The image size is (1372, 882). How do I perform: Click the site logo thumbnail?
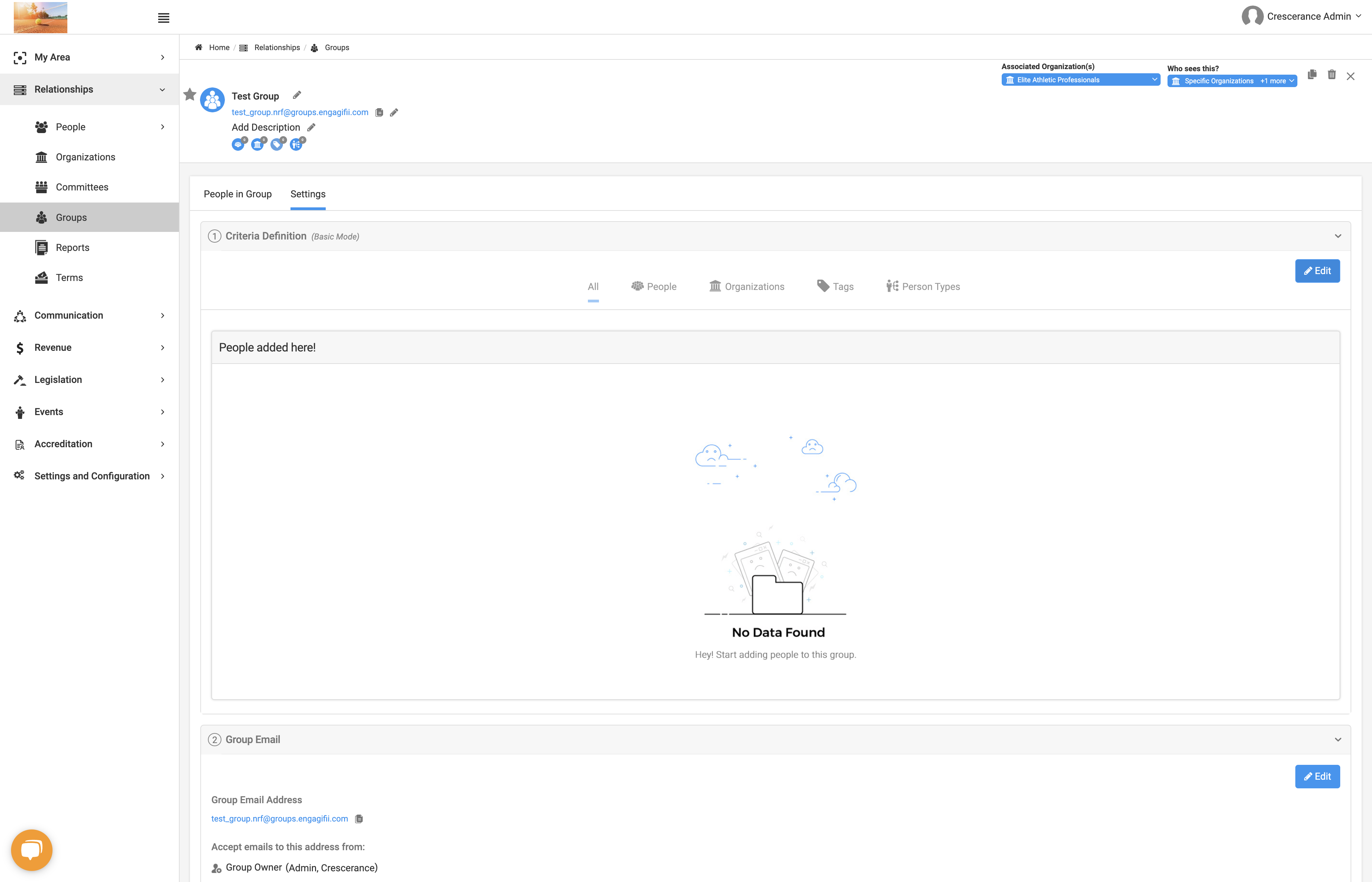click(x=40, y=17)
